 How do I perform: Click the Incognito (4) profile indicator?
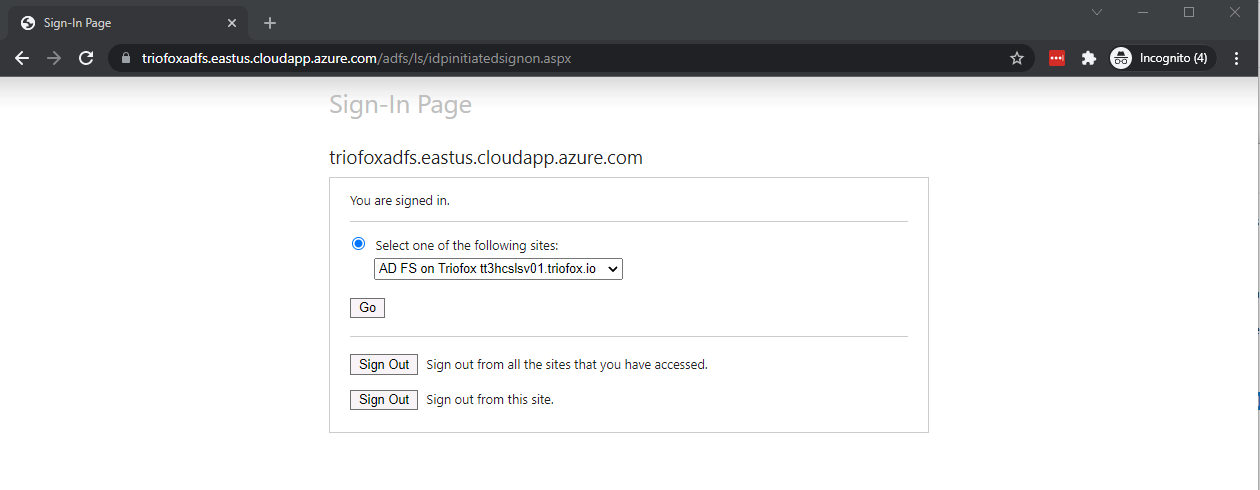[x=1162, y=58]
